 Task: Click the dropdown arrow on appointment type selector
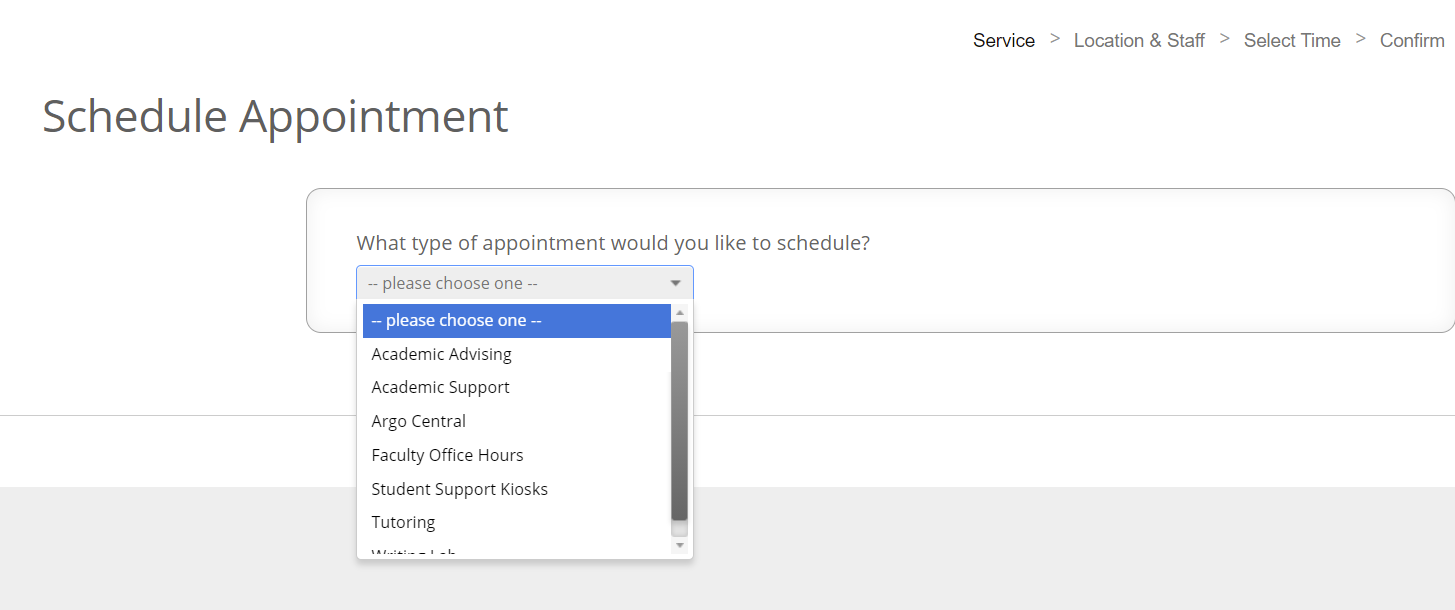pyautogui.click(x=675, y=284)
